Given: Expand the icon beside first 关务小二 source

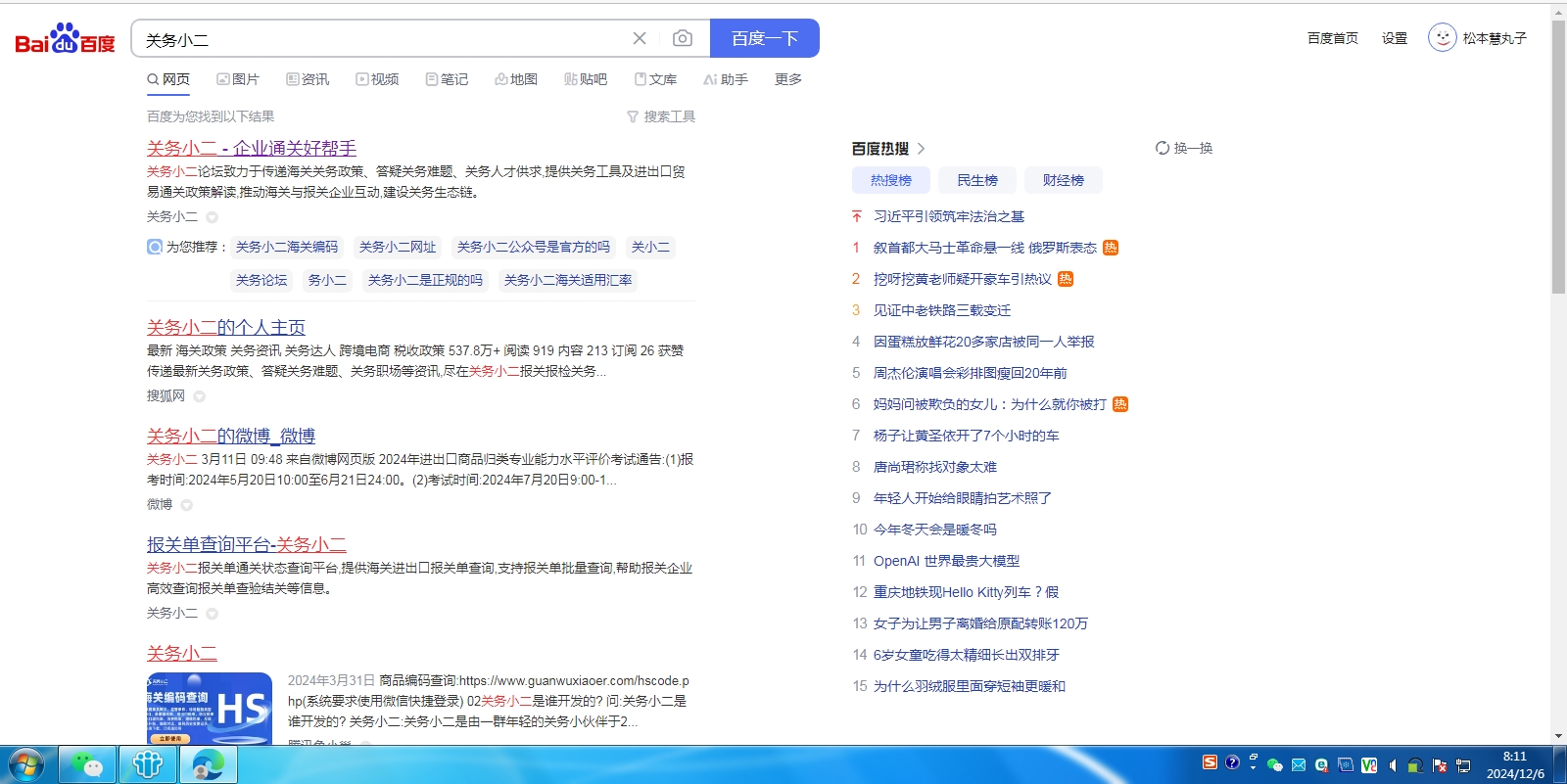Looking at the screenshot, I should pos(212,217).
